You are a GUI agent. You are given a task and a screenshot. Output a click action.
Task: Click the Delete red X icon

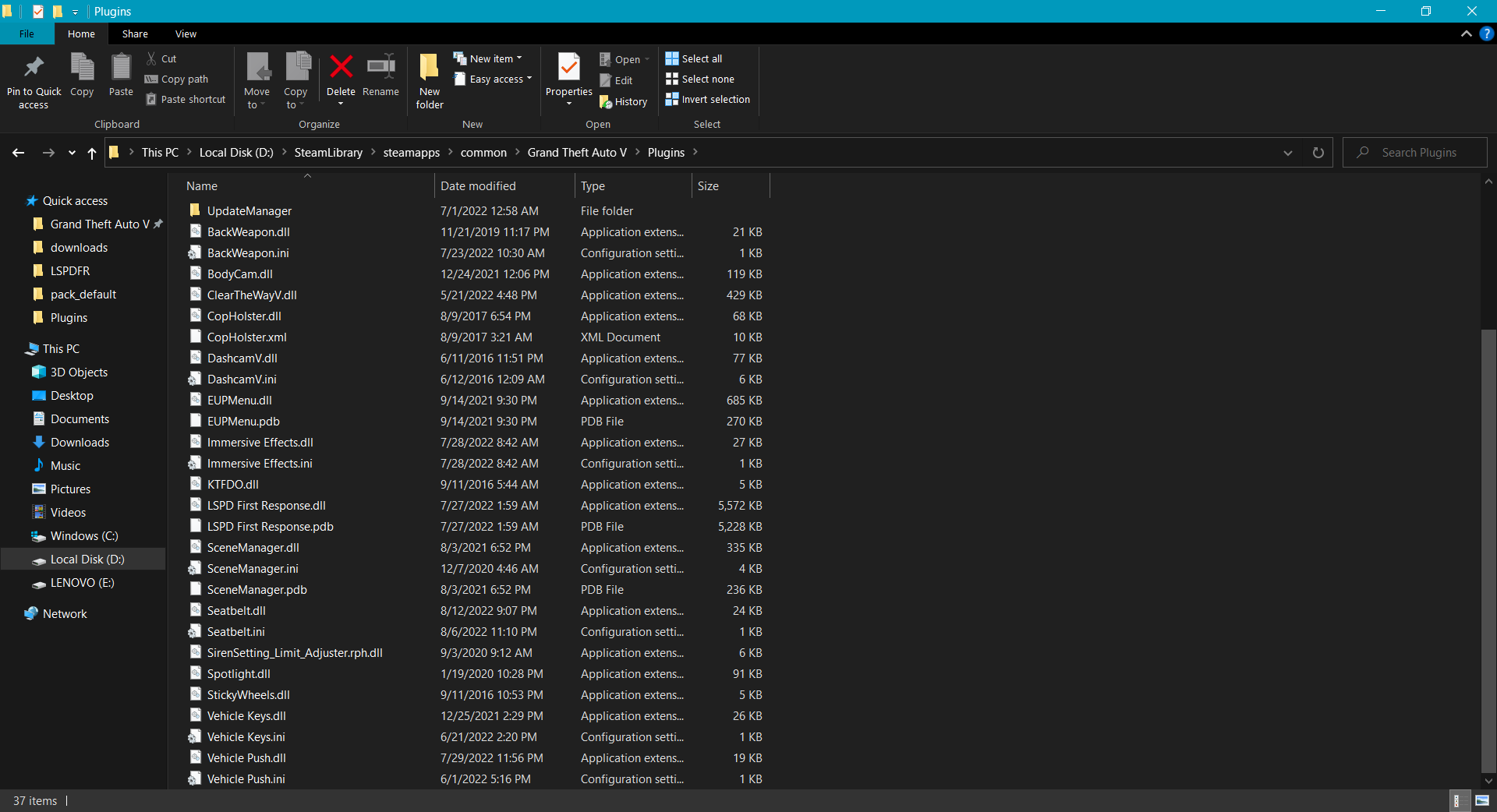point(341,68)
